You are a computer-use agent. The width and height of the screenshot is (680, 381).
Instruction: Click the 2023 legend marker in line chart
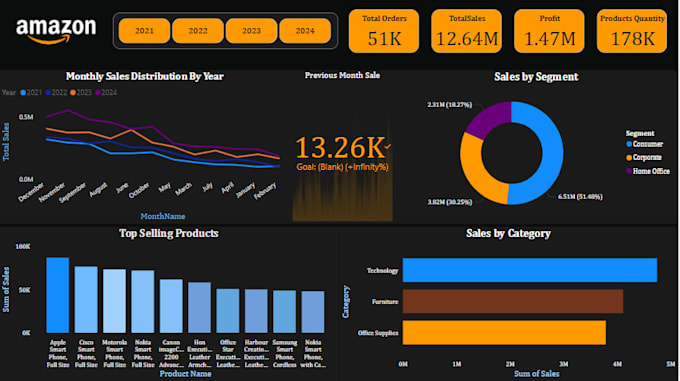tap(73, 92)
